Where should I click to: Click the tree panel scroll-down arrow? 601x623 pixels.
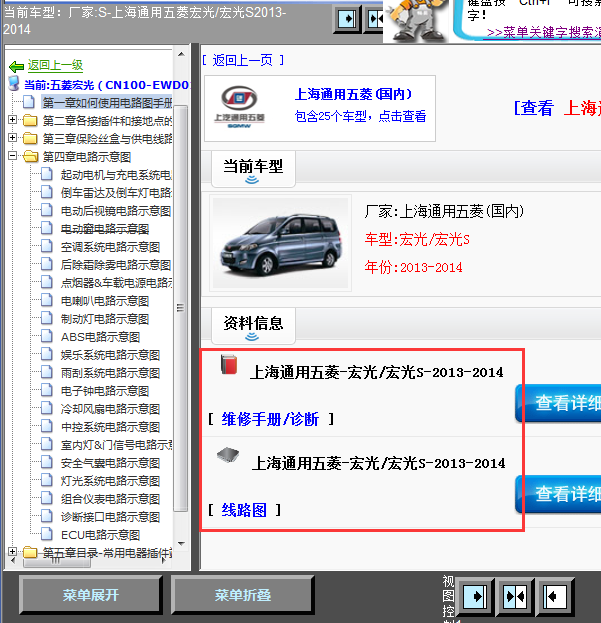(x=181, y=544)
